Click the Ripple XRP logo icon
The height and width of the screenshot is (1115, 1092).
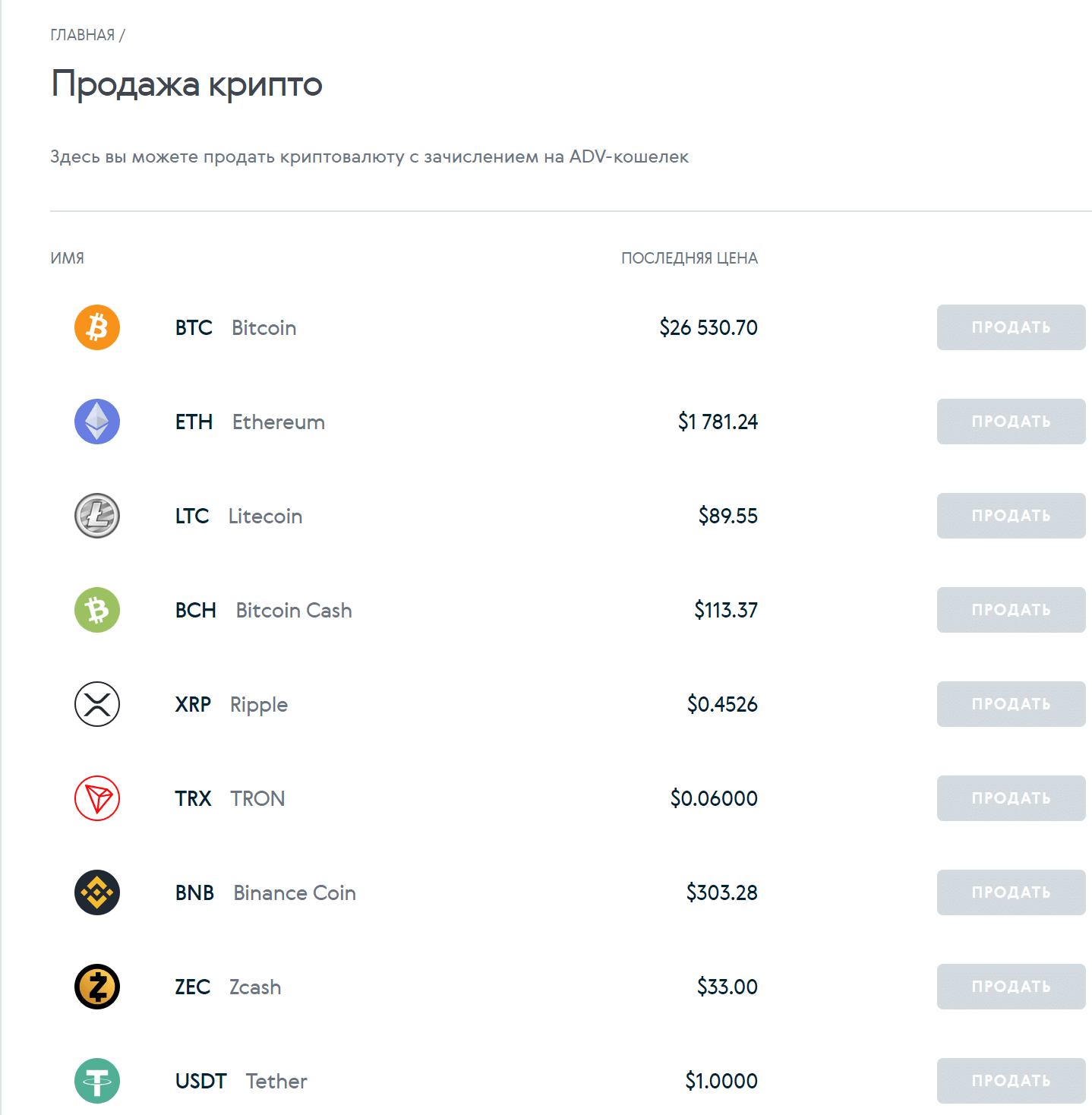[x=97, y=704]
